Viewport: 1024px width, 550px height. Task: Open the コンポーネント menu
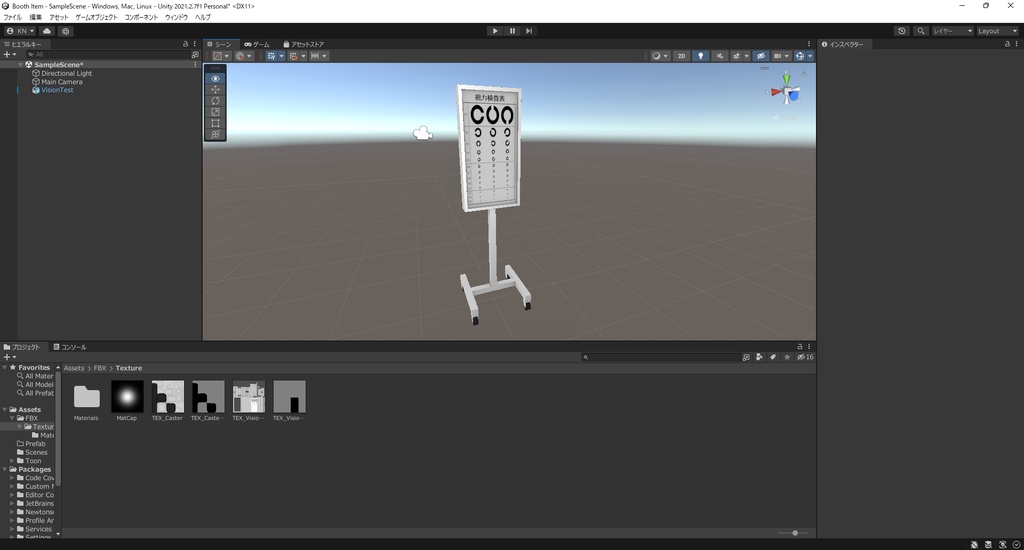tap(141, 18)
